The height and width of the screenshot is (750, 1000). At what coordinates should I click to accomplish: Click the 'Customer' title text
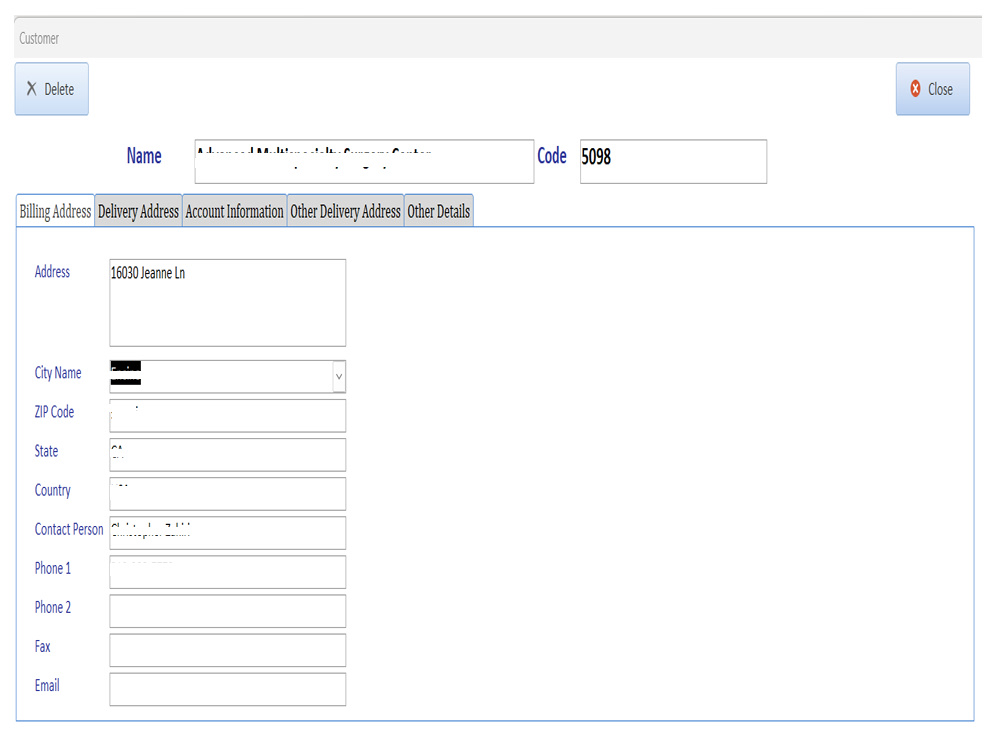pyautogui.click(x=39, y=38)
